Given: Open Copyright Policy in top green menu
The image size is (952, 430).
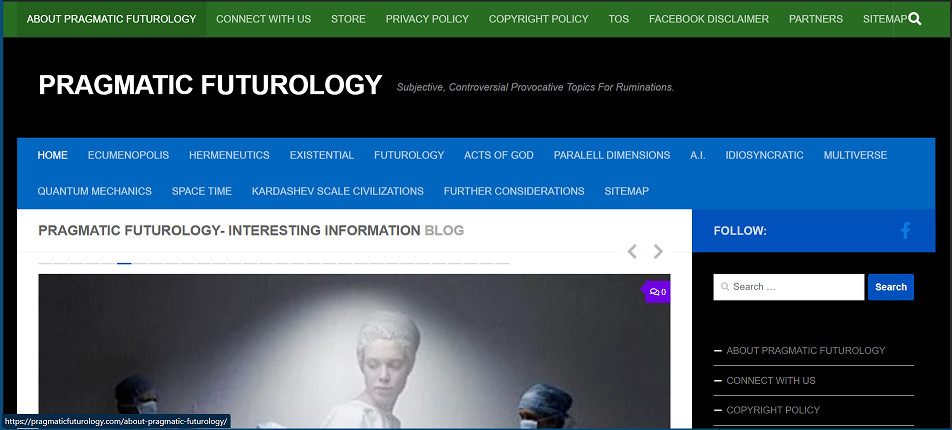Looking at the screenshot, I should pos(539,19).
